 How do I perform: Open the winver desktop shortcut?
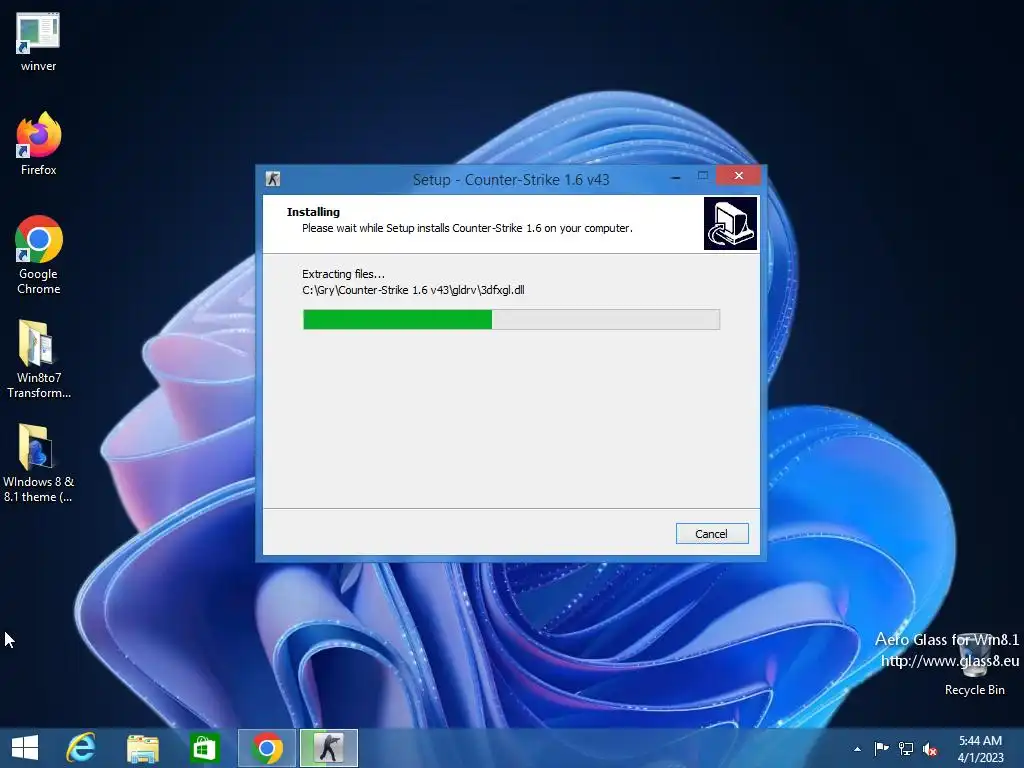[38, 43]
